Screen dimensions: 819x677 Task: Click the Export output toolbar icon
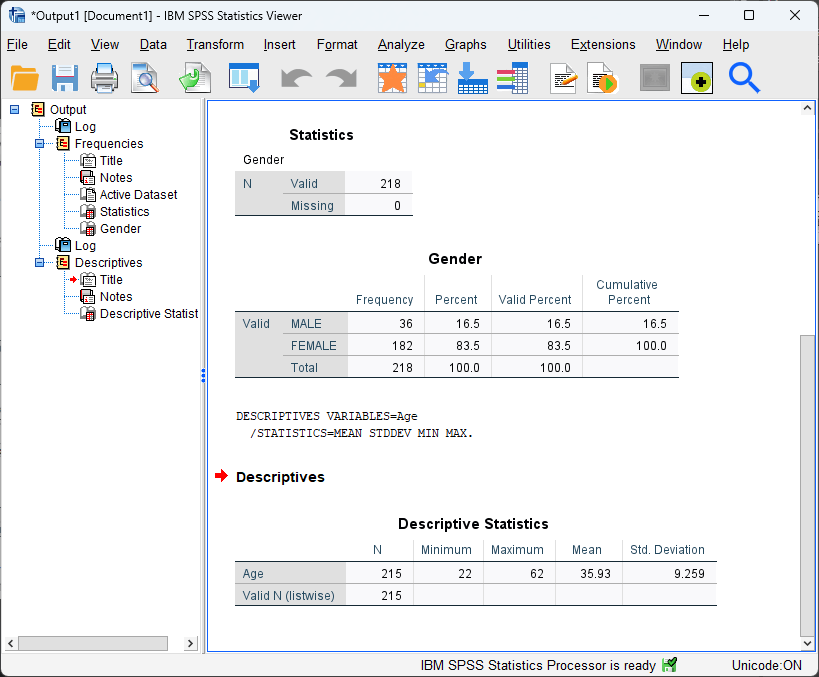pos(195,78)
